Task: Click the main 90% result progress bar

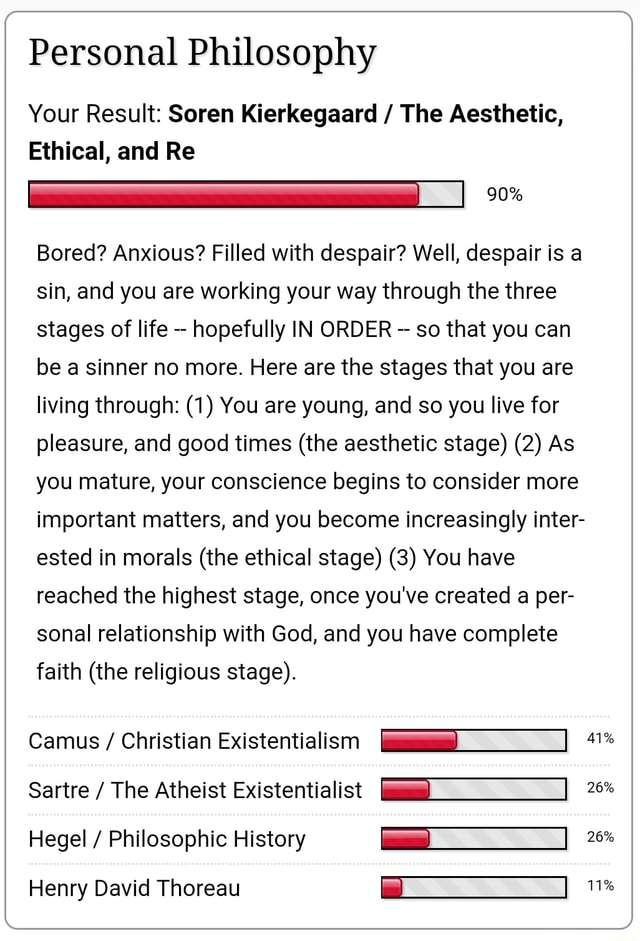Action: point(246,194)
